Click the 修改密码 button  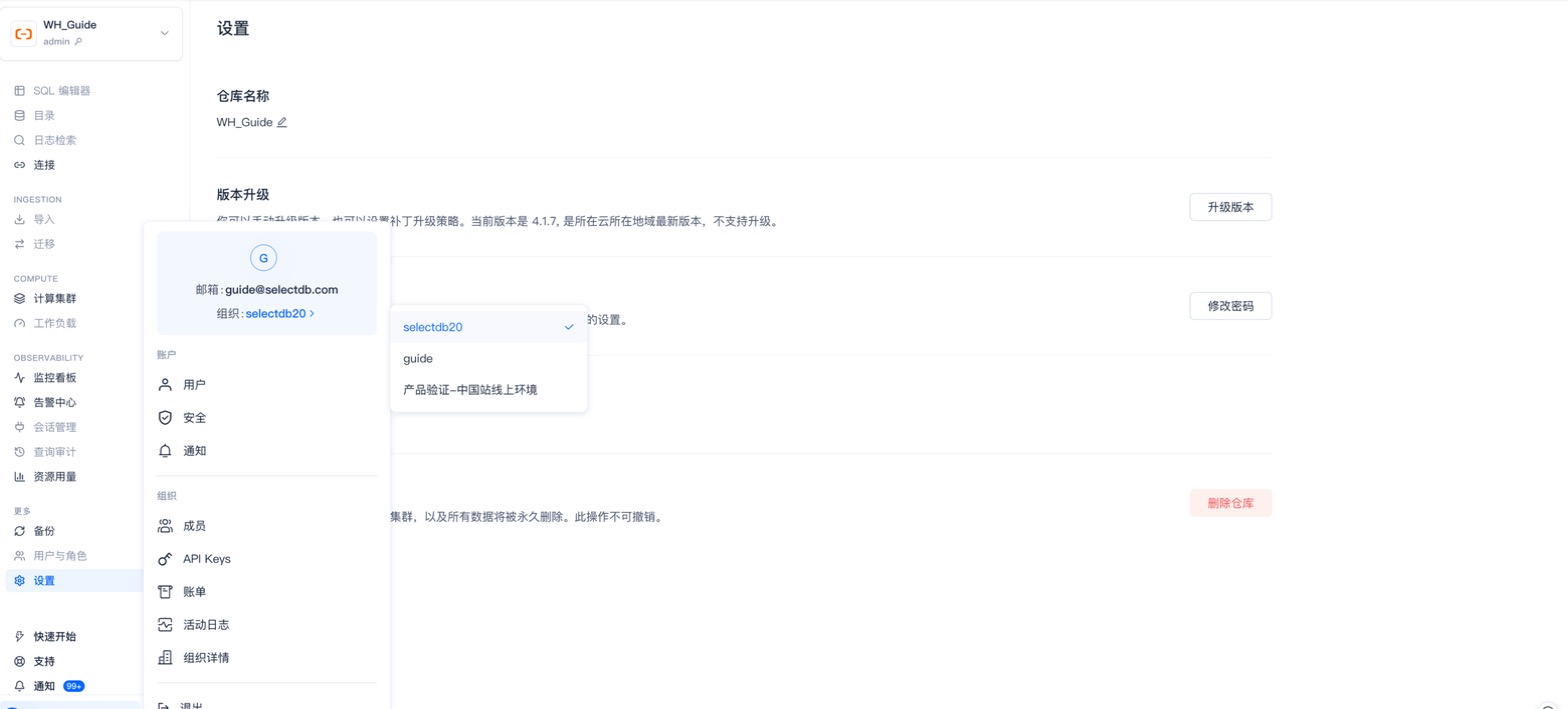(x=1230, y=306)
